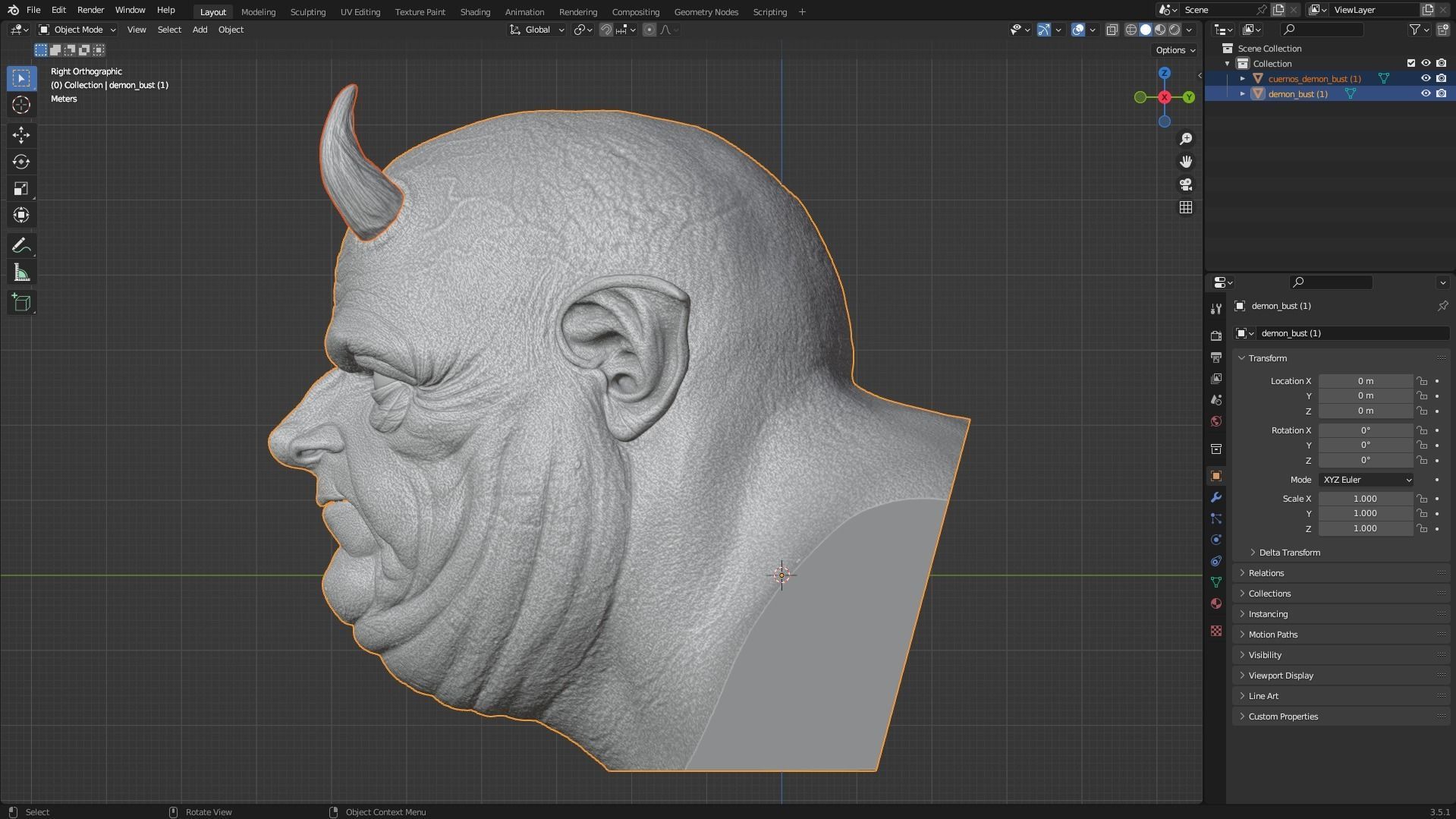Select demon_bust (1) in outliner
The height and width of the screenshot is (819, 1456).
click(1297, 94)
